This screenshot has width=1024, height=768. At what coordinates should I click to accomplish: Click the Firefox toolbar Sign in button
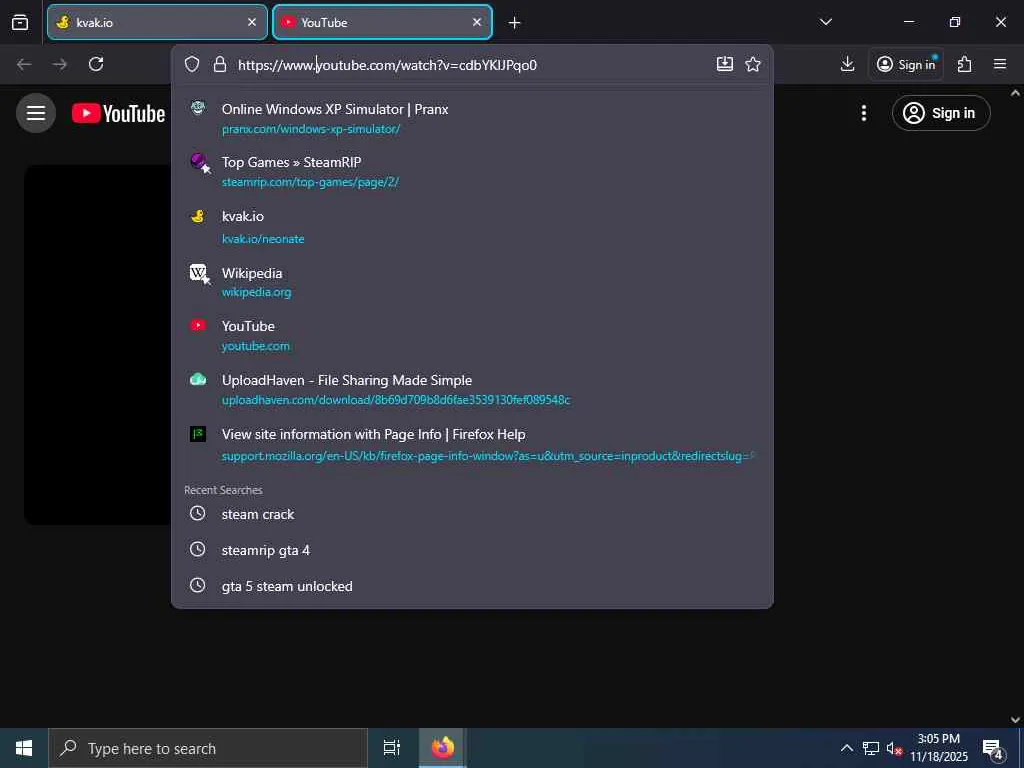[x=906, y=64]
